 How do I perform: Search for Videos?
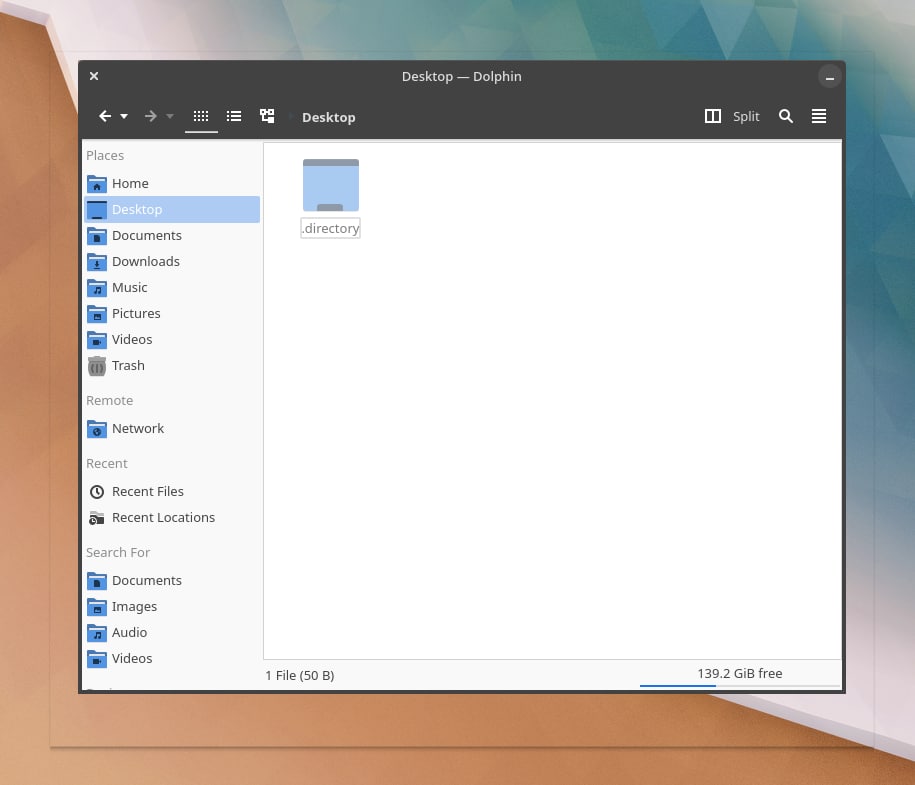(172, 658)
